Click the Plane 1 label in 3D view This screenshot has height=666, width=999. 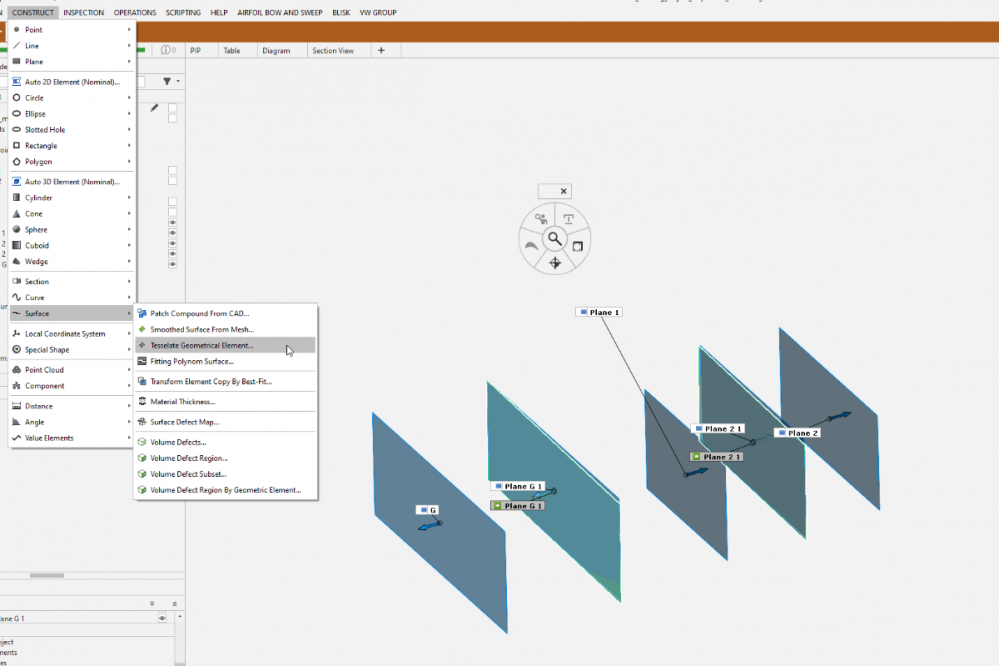click(x=599, y=313)
